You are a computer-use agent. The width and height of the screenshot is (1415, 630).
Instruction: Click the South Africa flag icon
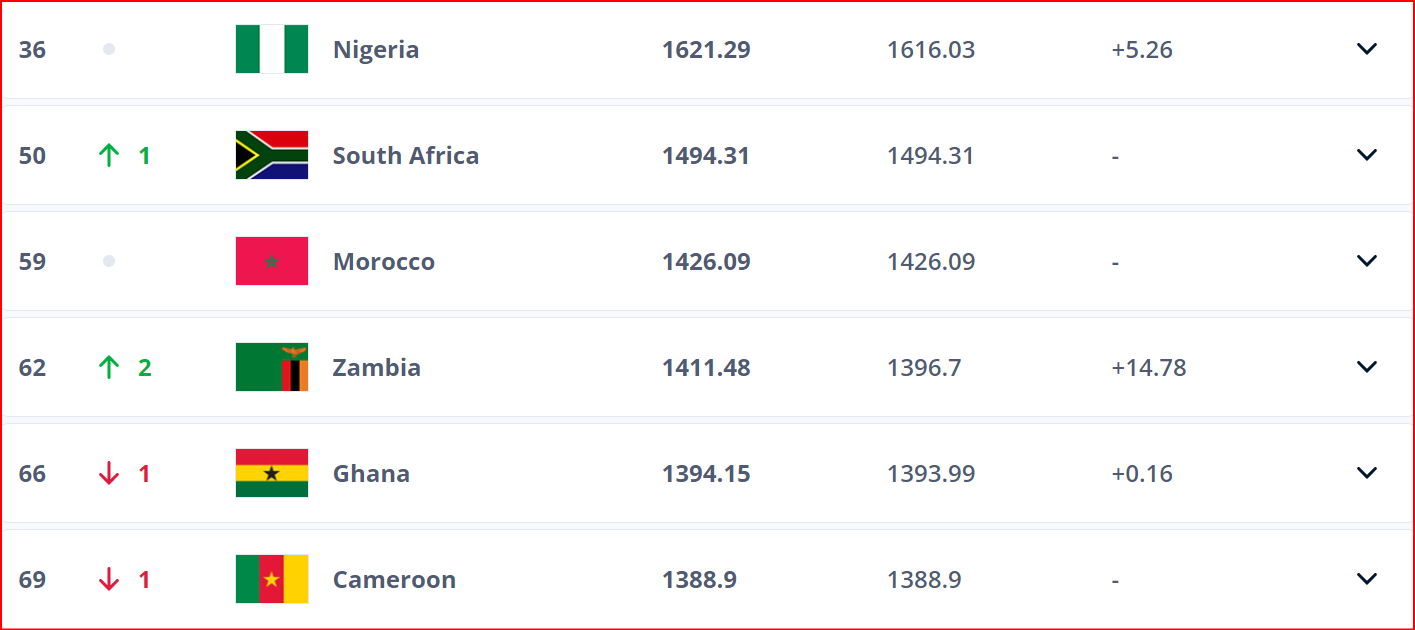272,155
